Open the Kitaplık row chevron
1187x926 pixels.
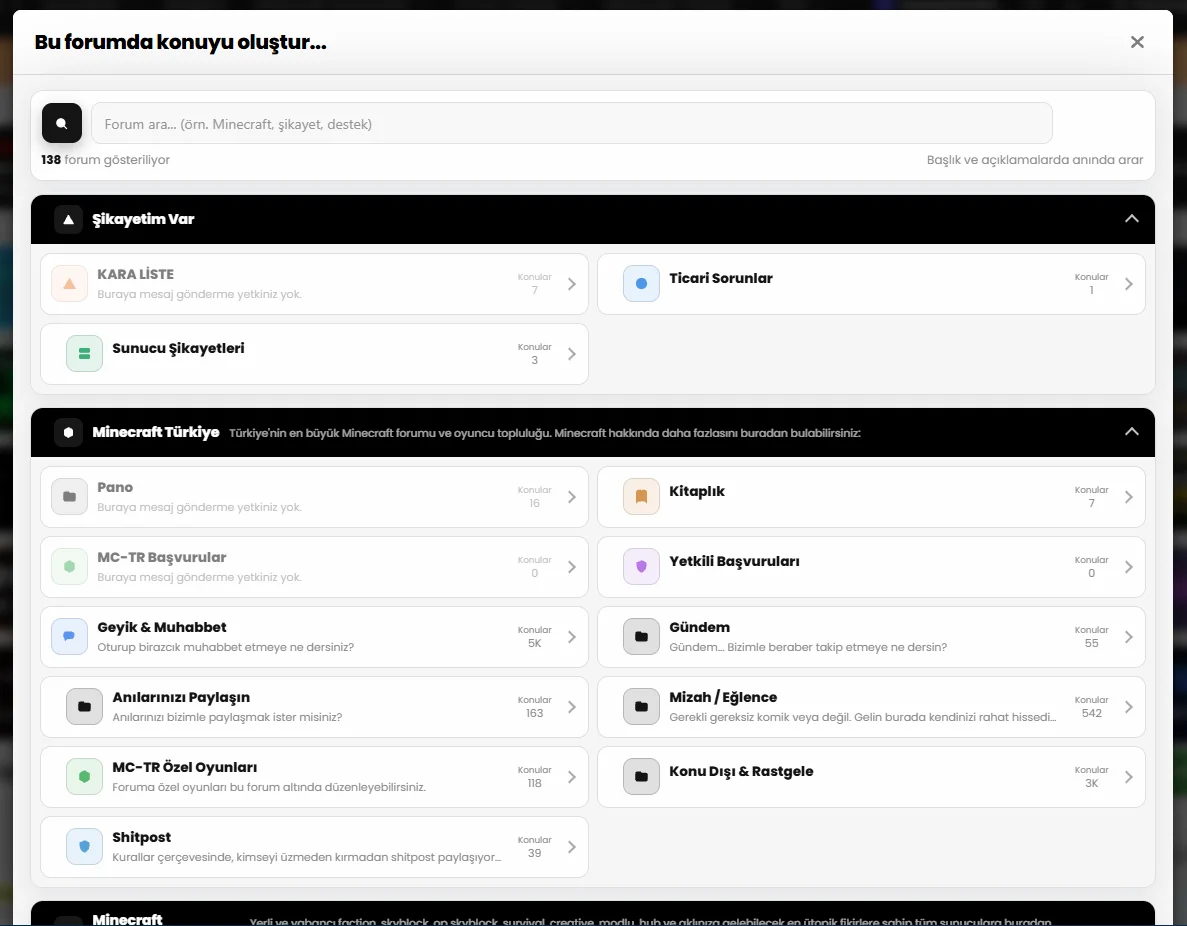tap(1129, 497)
